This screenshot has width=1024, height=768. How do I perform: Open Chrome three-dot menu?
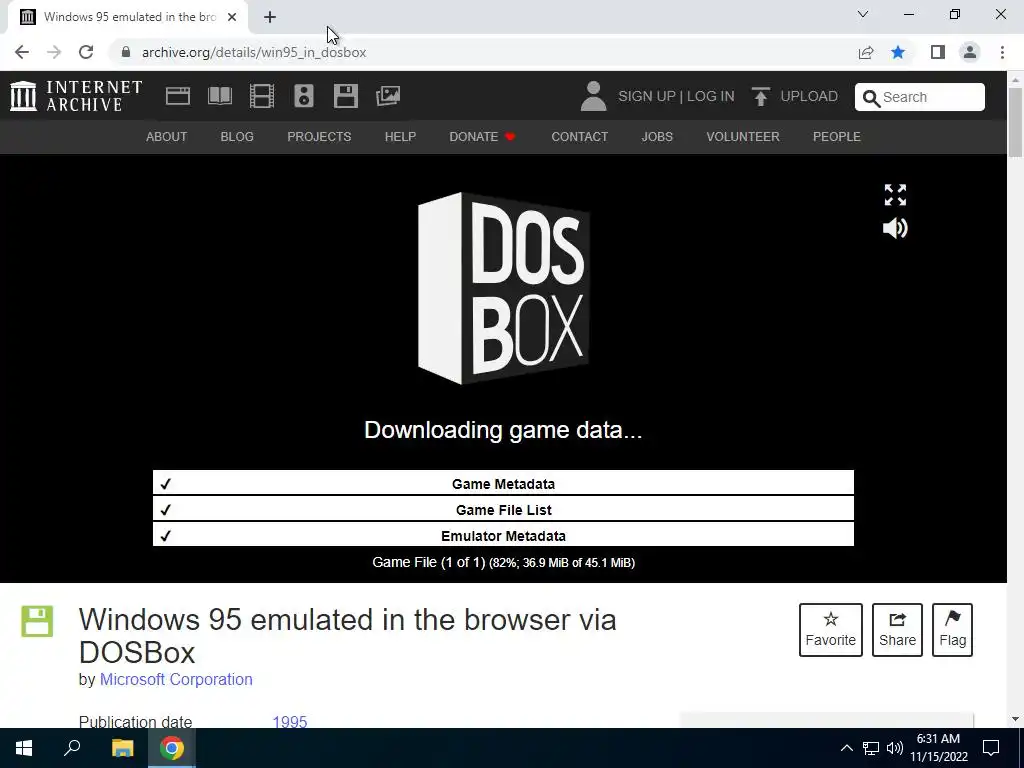(1002, 52)
